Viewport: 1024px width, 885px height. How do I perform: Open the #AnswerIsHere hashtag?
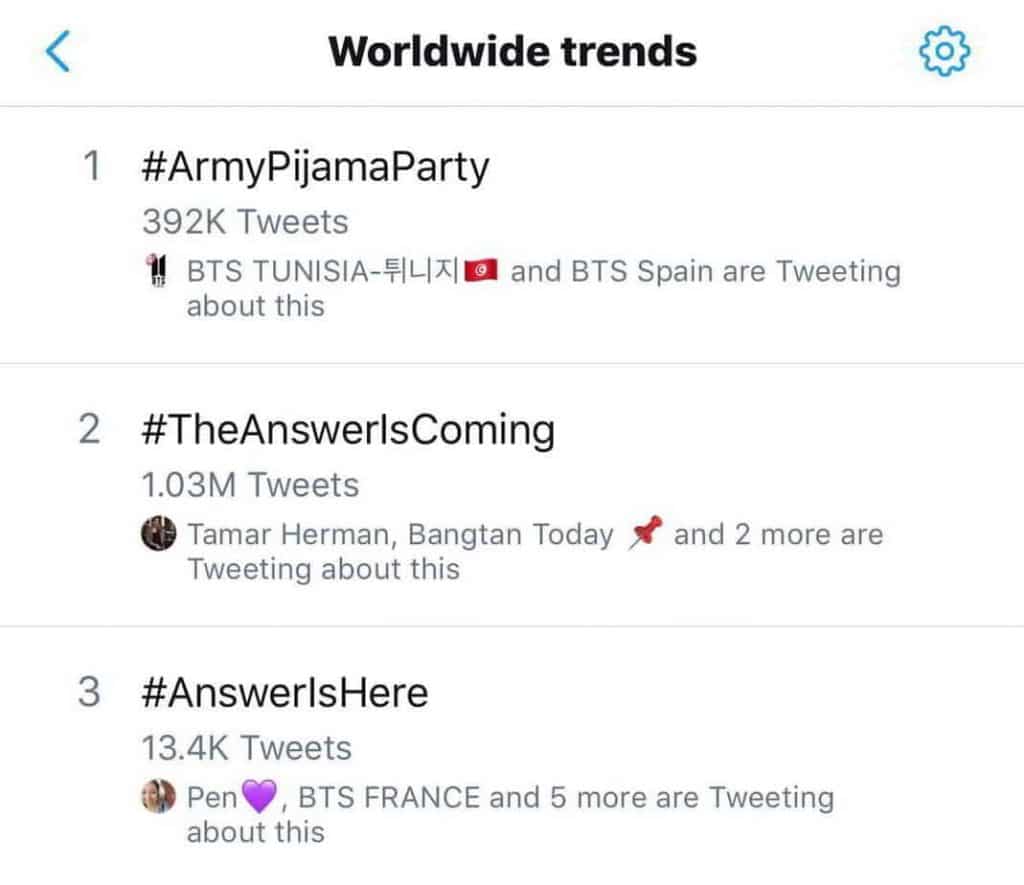pyautogui.click(x=285, y=692)
